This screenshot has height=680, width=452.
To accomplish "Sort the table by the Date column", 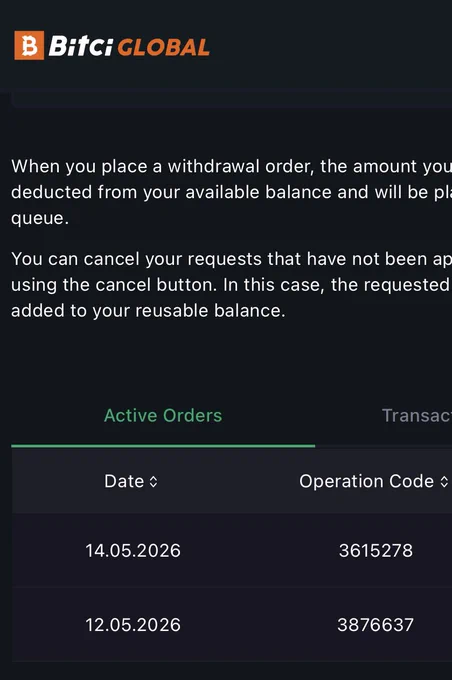I will pos(131,481).
